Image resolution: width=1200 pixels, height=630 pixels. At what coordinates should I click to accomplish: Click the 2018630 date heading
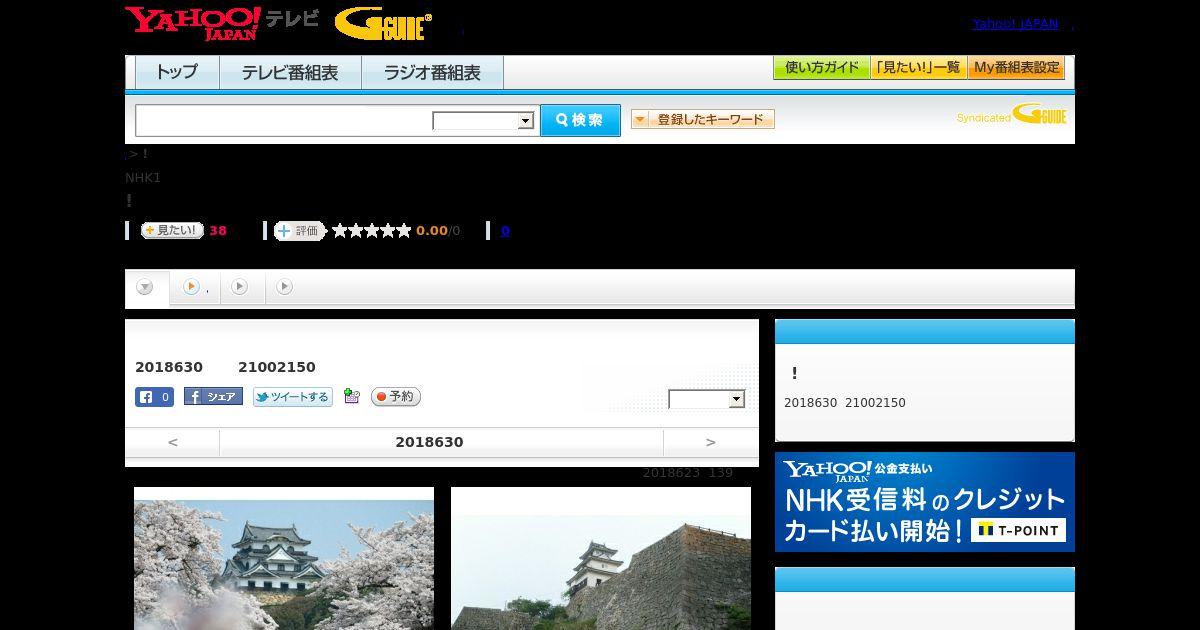click(x=429, y=442)
